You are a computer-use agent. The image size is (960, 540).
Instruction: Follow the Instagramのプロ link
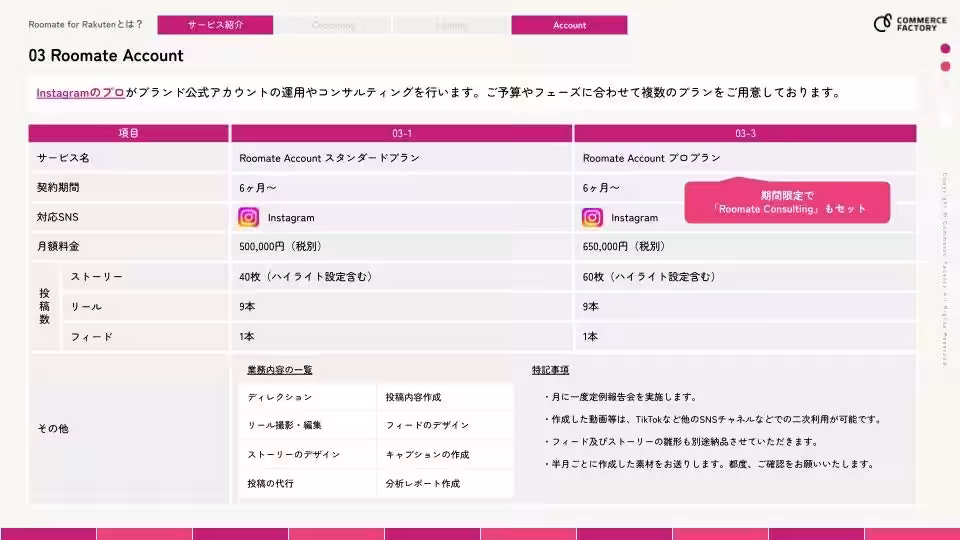(80, 93)
